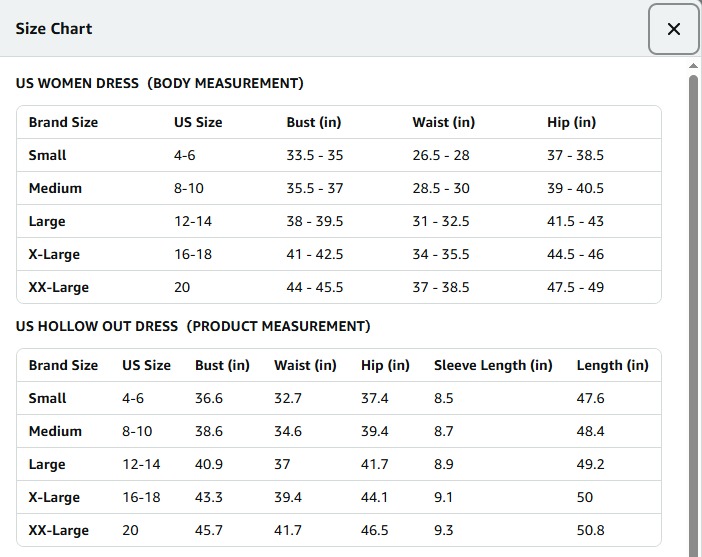Click the 44 - 45.5 bust measurement
The image size is (702, 557).
click(x=314, y=287)
